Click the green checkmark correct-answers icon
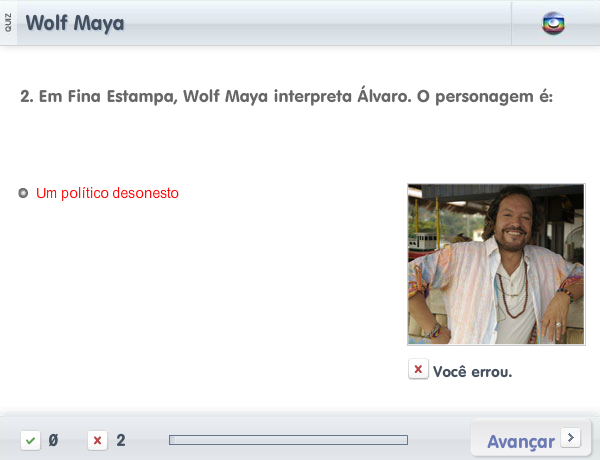This screenshot has height=460, width=600. tap(31, 440)
